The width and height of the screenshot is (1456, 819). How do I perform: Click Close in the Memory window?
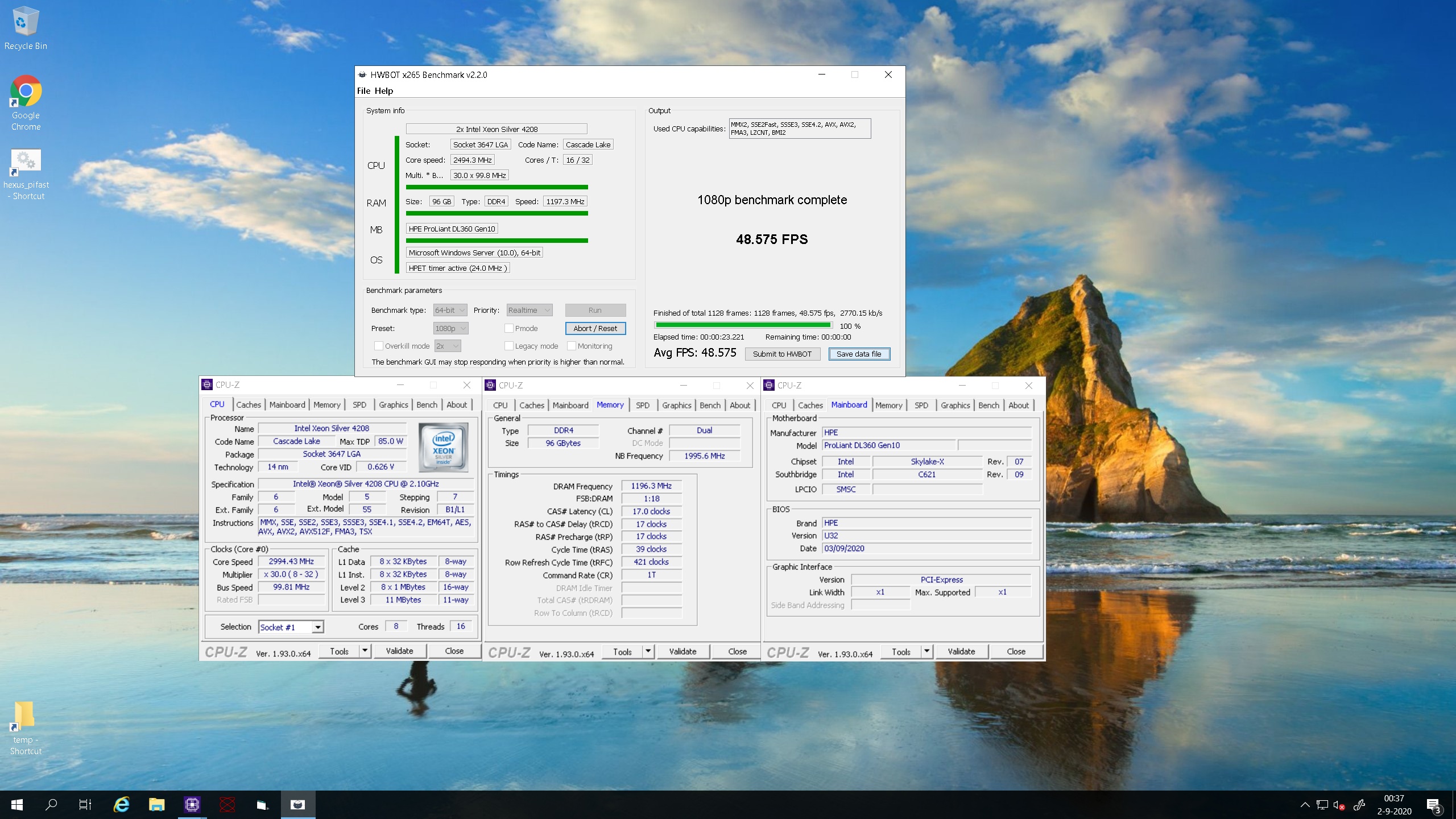(x=737, y=651)
